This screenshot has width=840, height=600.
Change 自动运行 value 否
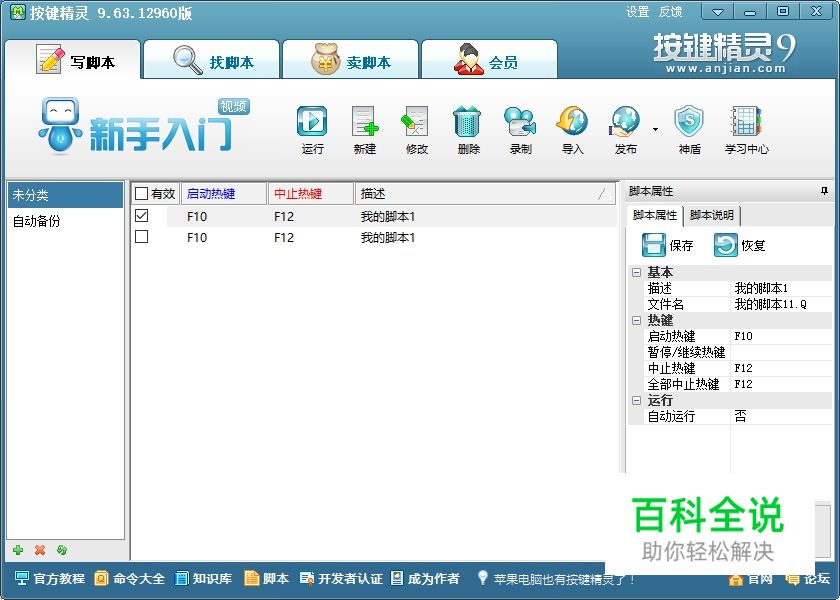(781, 416)
